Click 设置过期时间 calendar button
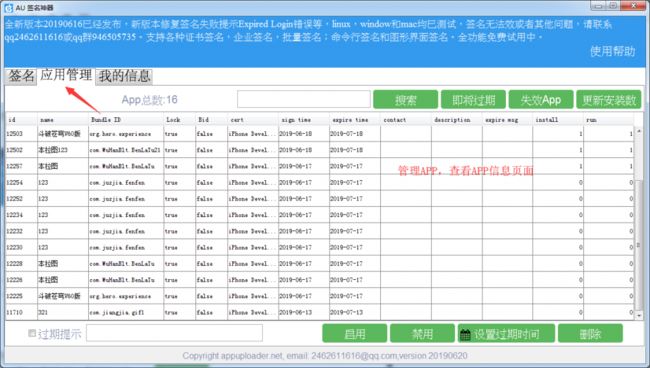Image resolution: width=650 pixels, height=368 pixels. point(506,334)
